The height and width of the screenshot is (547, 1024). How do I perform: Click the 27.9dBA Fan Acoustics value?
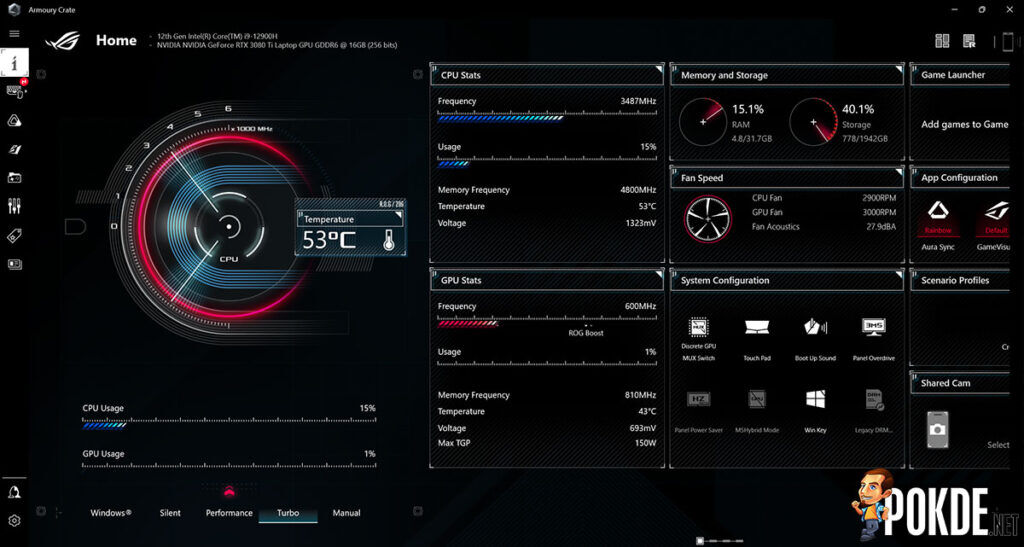pos(881,227)
